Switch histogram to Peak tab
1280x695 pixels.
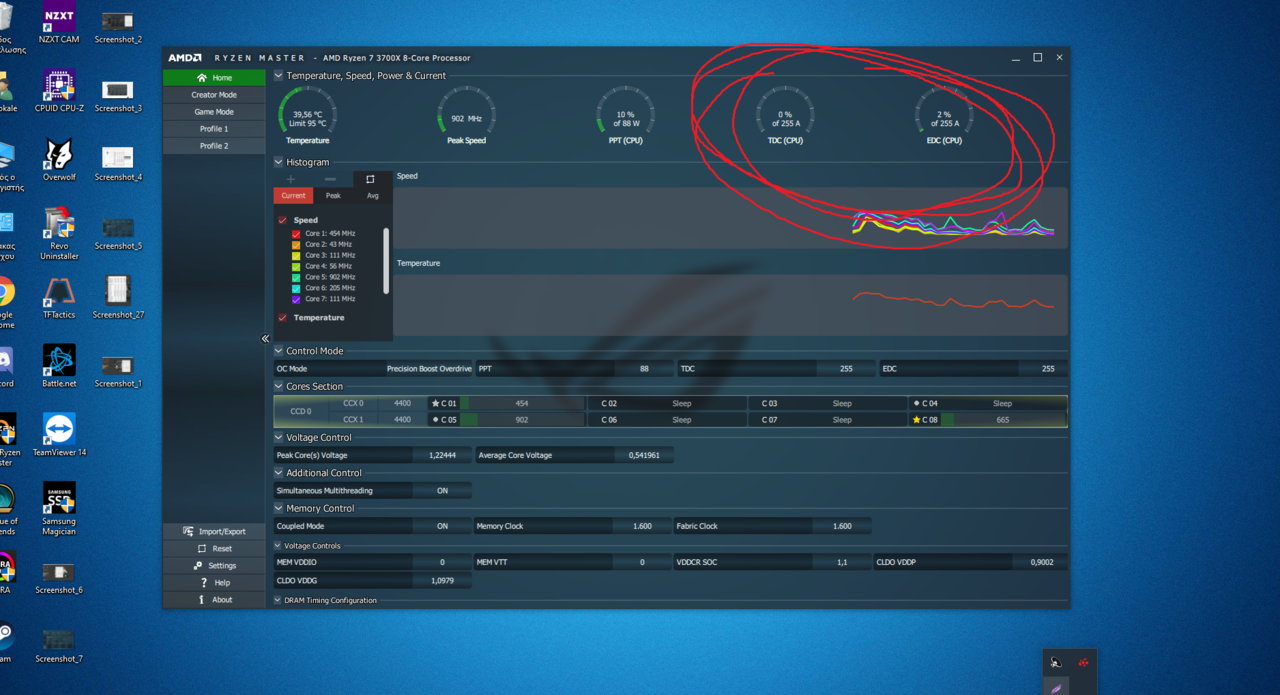click(x=333, y=196)
